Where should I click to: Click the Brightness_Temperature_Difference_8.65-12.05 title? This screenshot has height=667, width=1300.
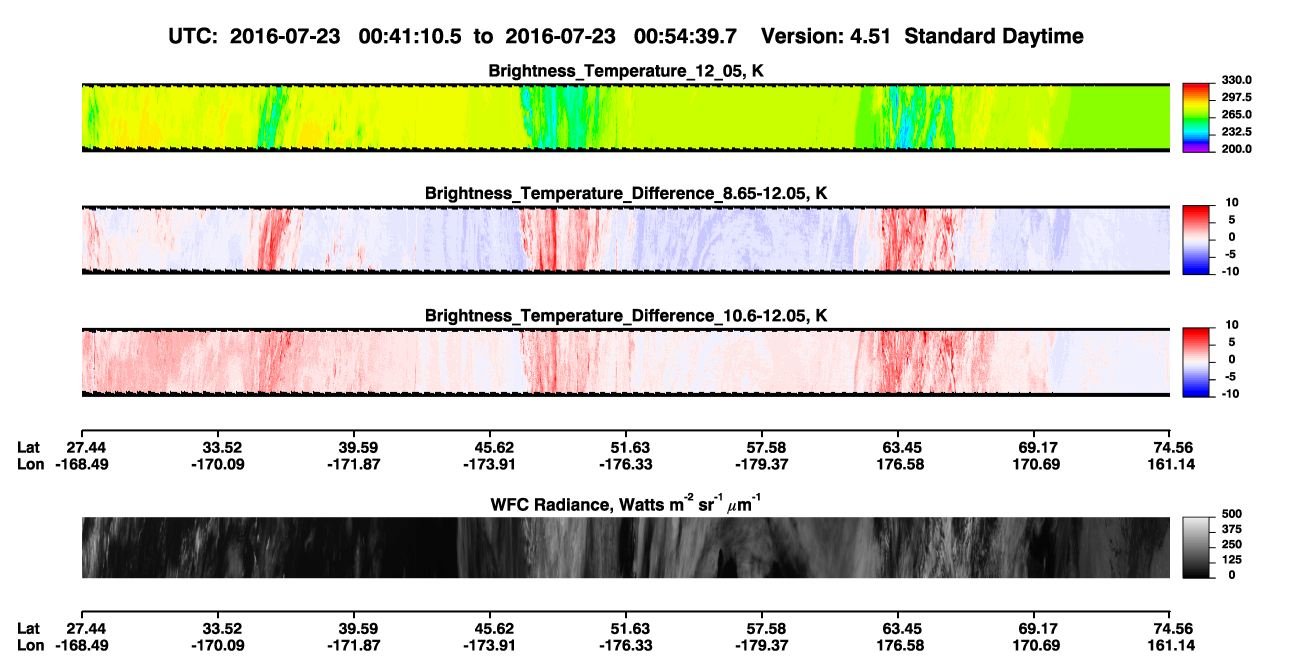626,193
